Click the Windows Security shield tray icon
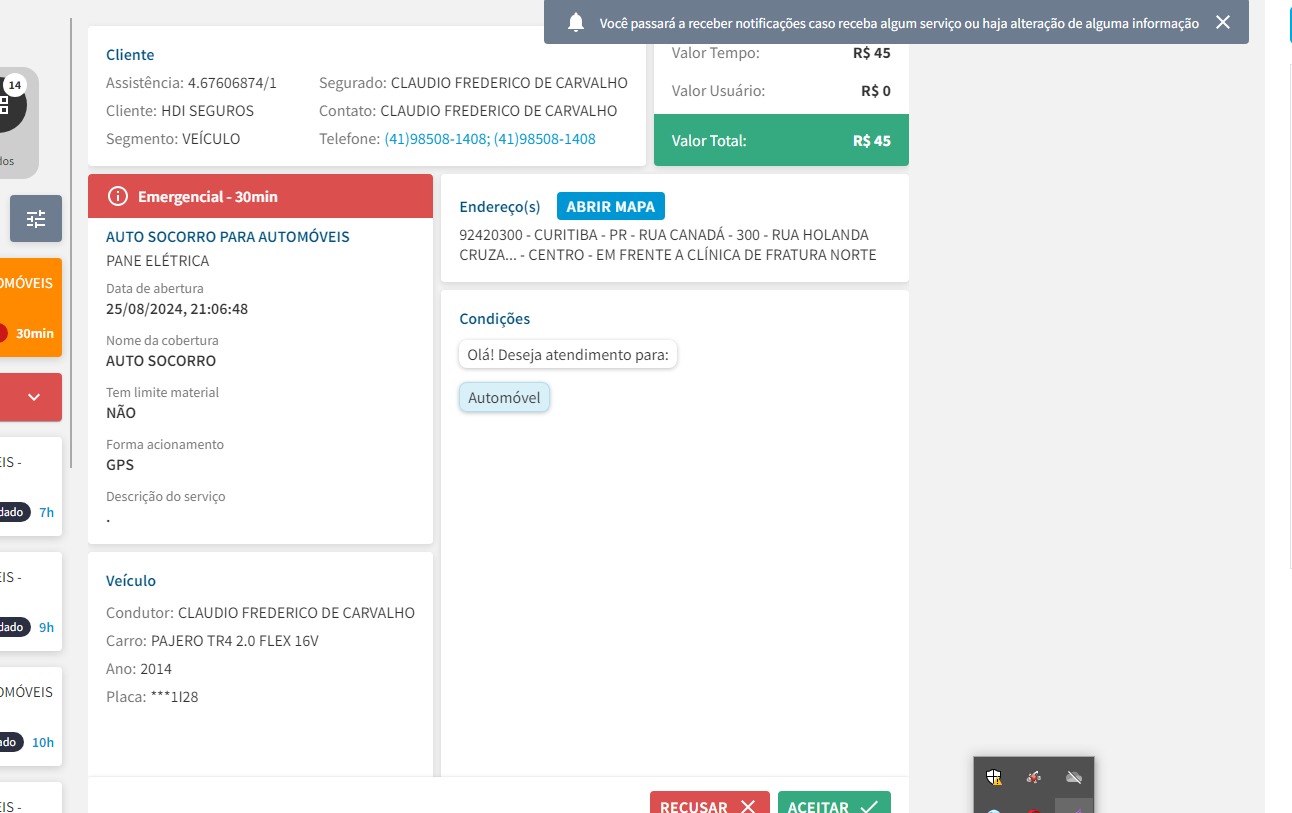1292x813 pixels. (x=994, y=777)
